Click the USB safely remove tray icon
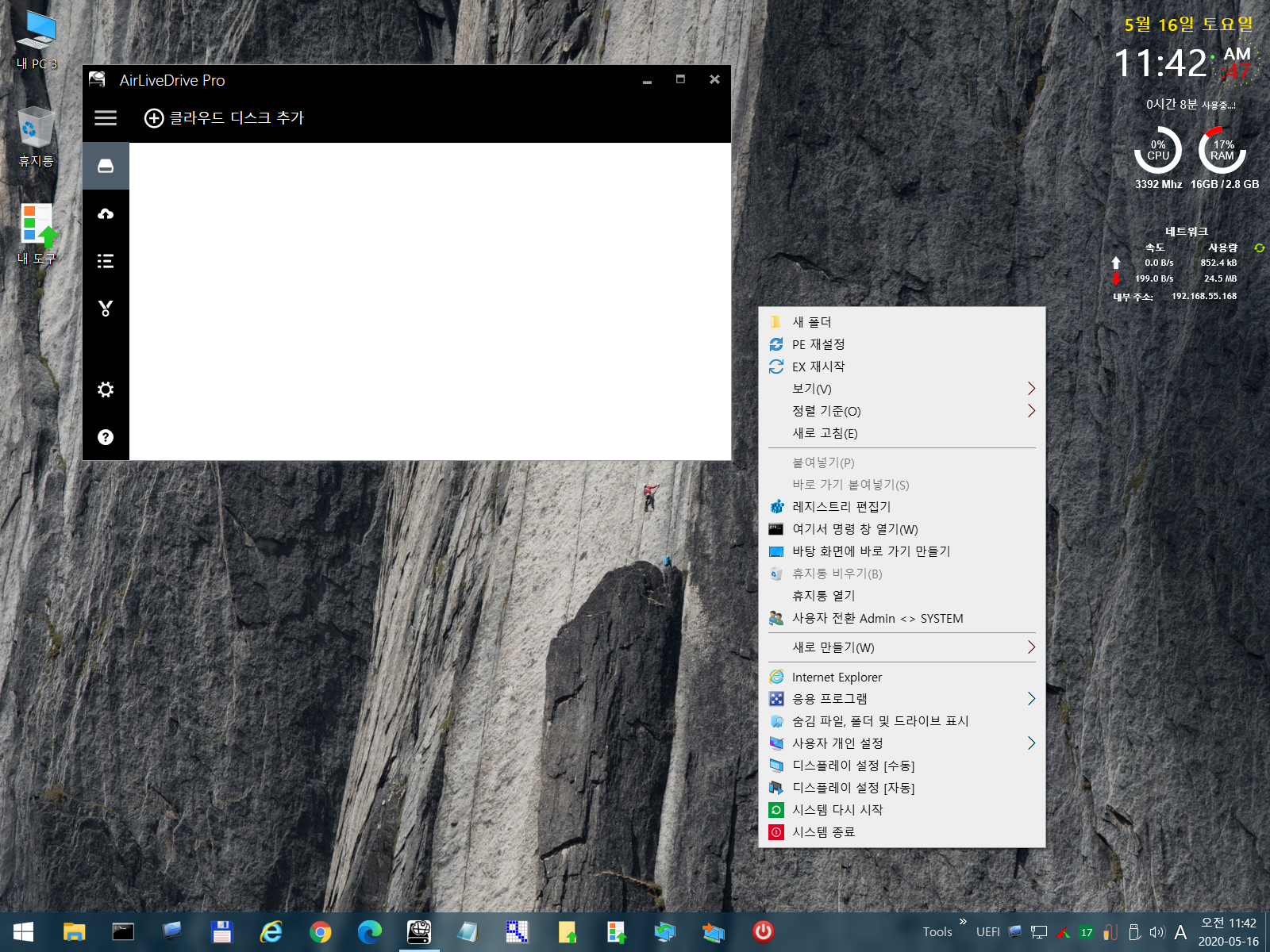 tap(1134, 933)
